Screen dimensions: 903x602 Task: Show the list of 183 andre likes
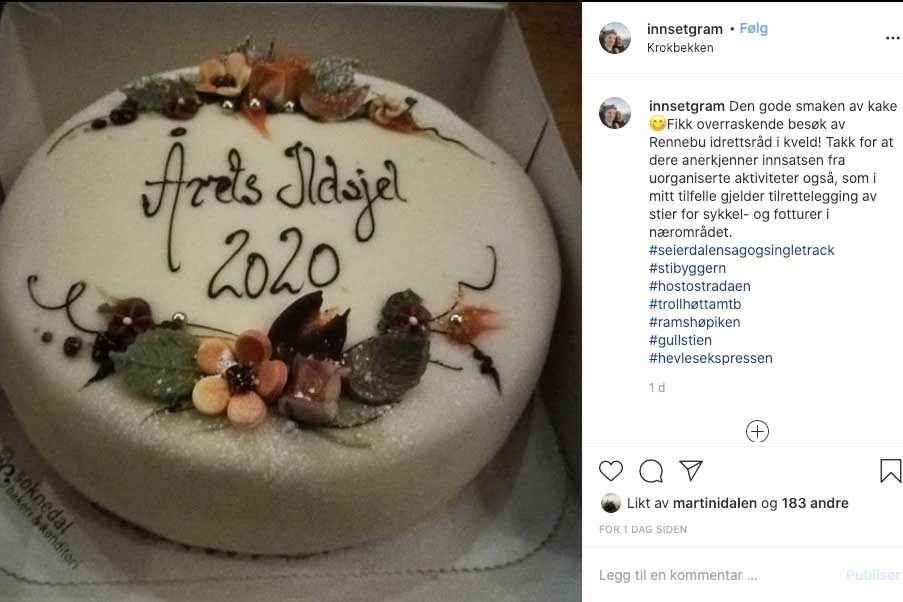pos(815,503)
